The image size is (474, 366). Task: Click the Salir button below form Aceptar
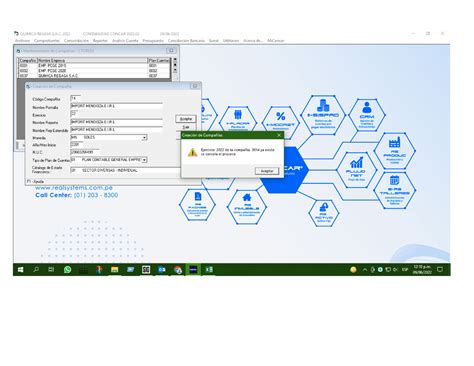(186, 127)
